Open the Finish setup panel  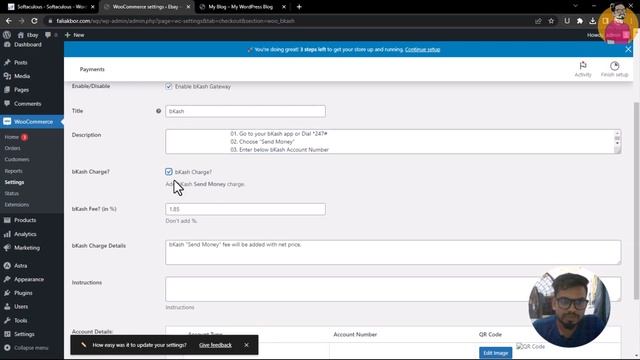614,69
